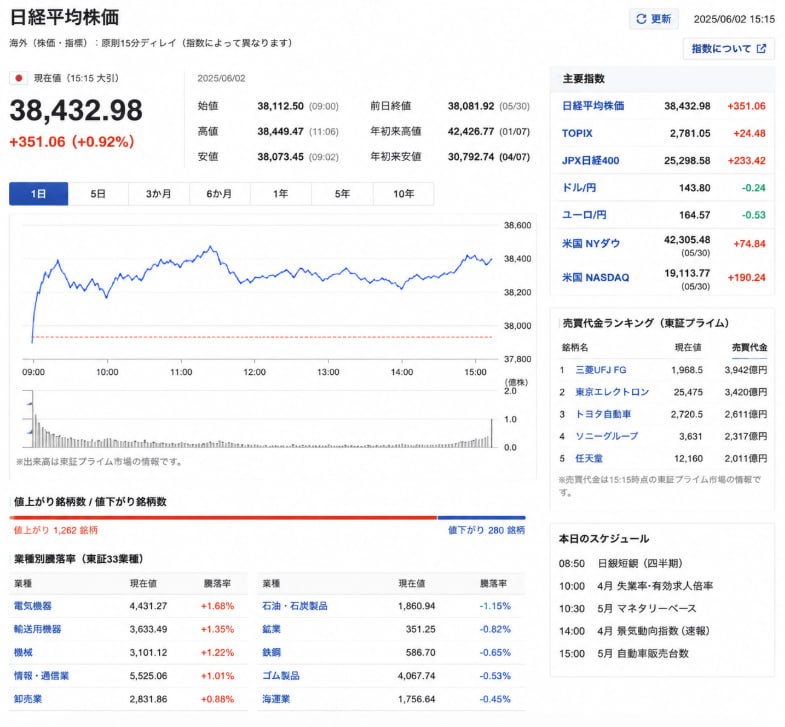Click the 業種別騰落率 section heading
This screenshot has height=727, width=785.
pos(79,559)
